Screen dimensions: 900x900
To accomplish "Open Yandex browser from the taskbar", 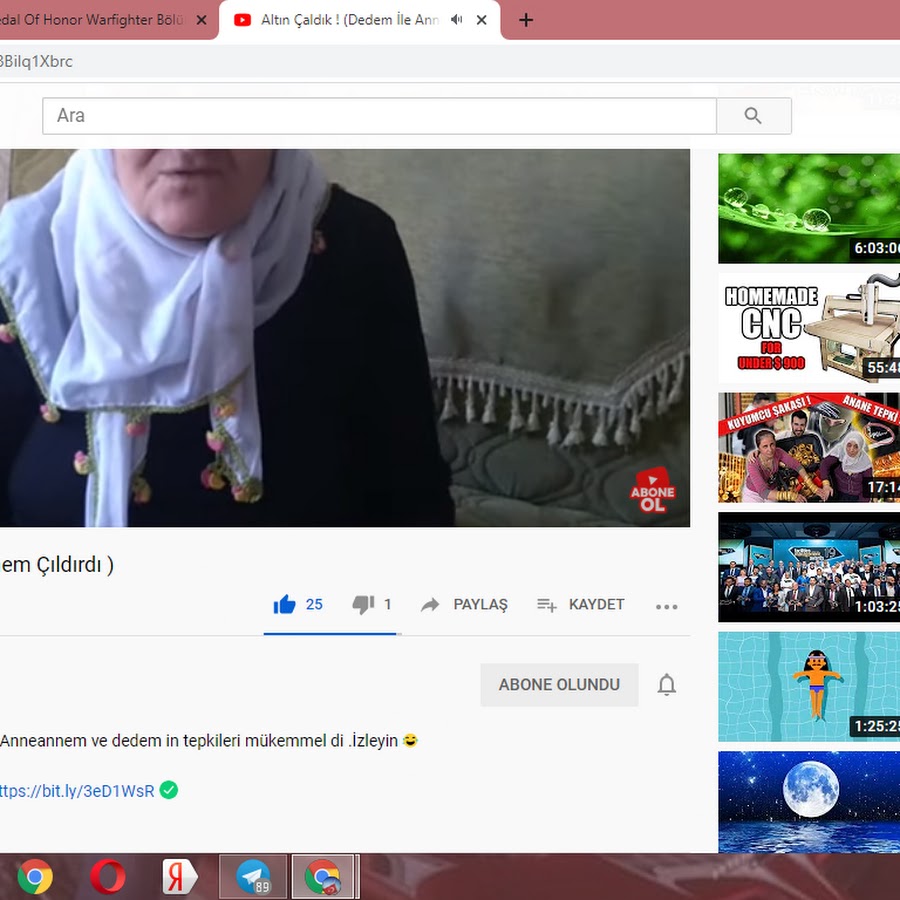I will pos(180,877).
